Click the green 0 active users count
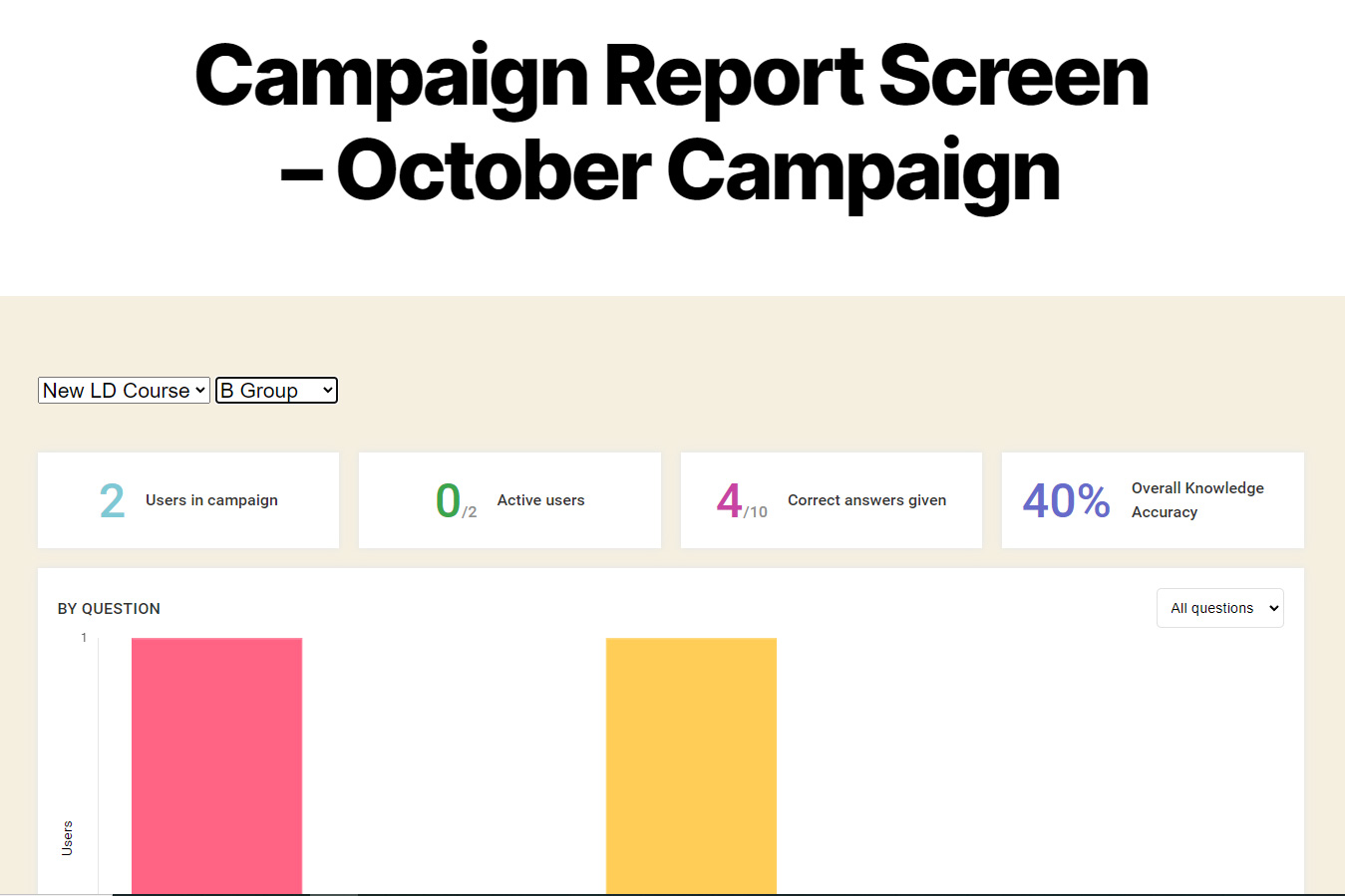 (x=448, y=500)
